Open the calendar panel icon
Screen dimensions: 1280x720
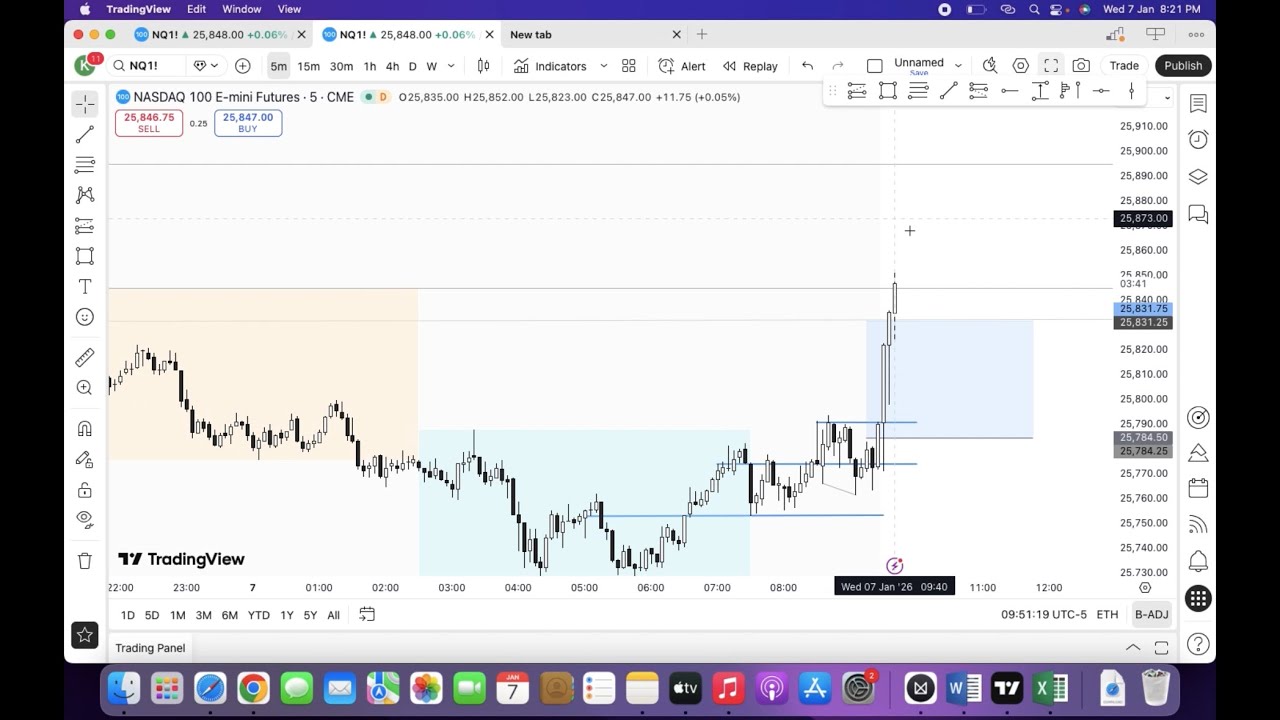pyautogui.click(x=1198, y=488)
